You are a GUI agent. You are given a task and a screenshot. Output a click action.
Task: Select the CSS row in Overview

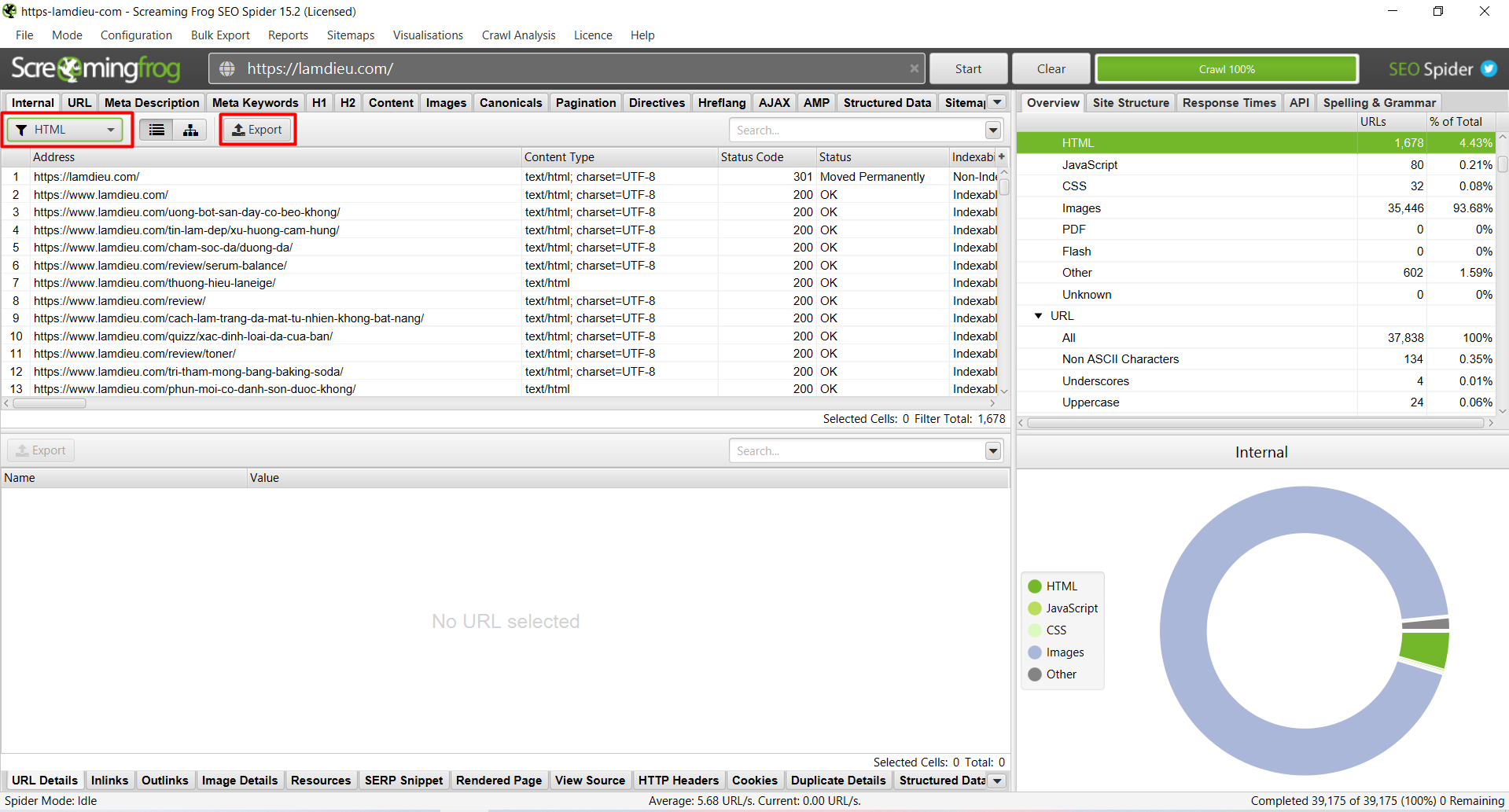pos(1257,186)
